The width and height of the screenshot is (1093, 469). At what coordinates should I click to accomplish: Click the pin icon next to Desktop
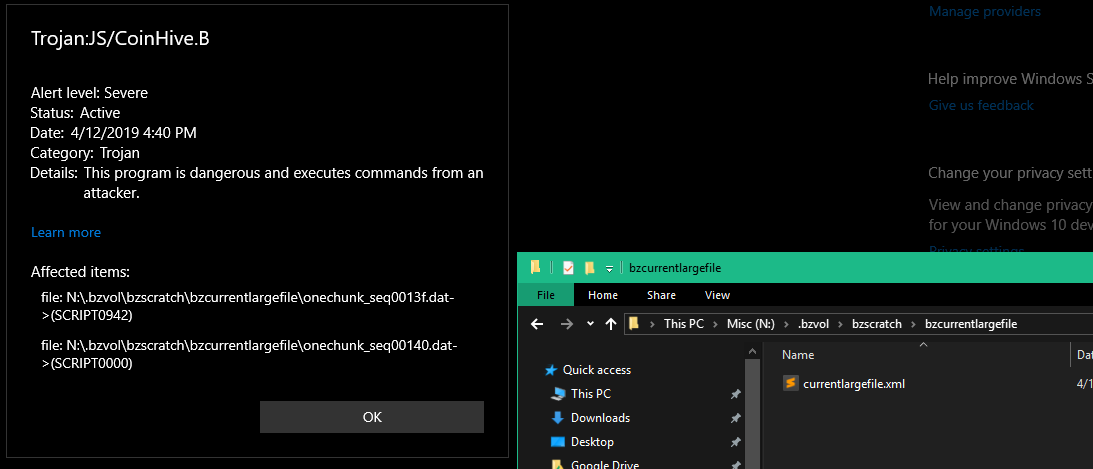click(x=735, y=442)
